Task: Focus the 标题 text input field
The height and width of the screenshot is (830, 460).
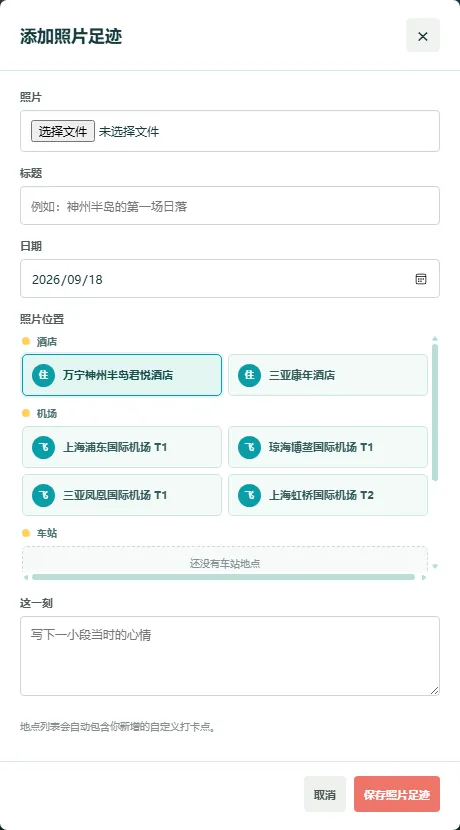Action: tap(230, 205)
